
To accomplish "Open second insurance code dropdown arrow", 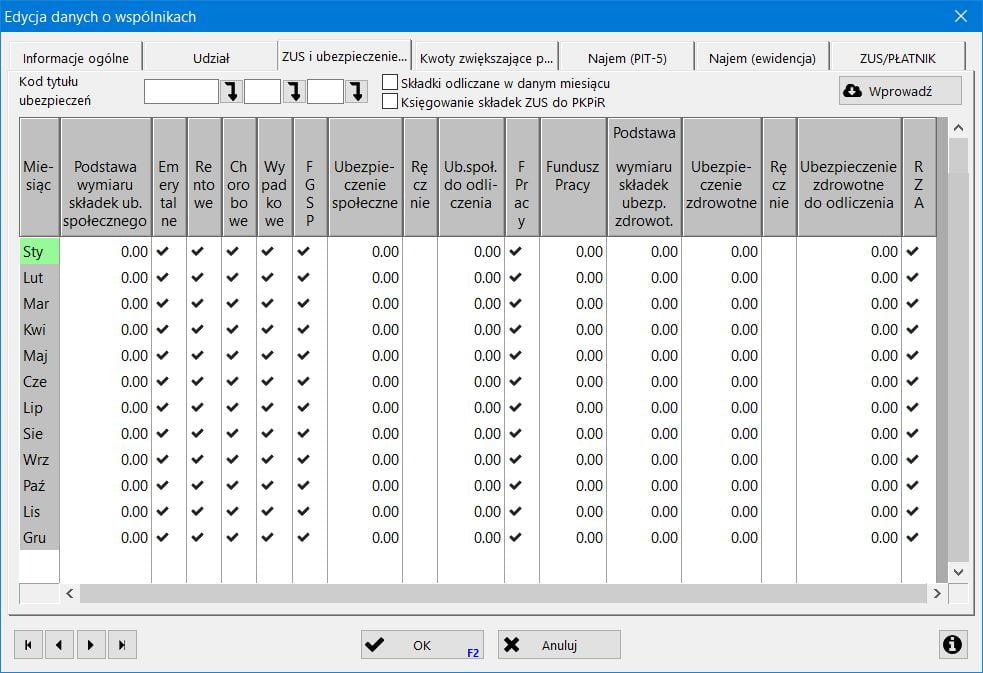I will [294, 92].
